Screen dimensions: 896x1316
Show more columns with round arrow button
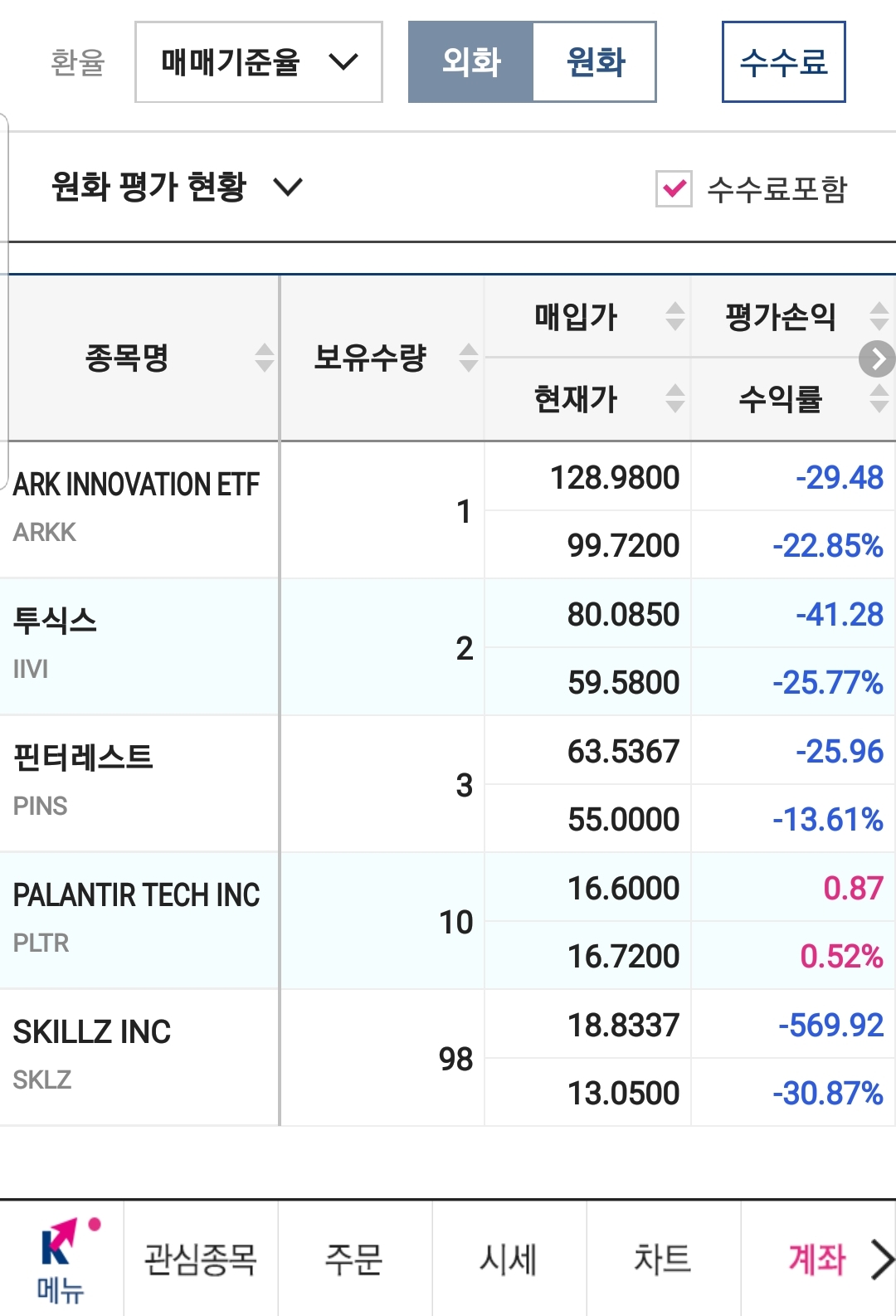(x=877, y=358)
